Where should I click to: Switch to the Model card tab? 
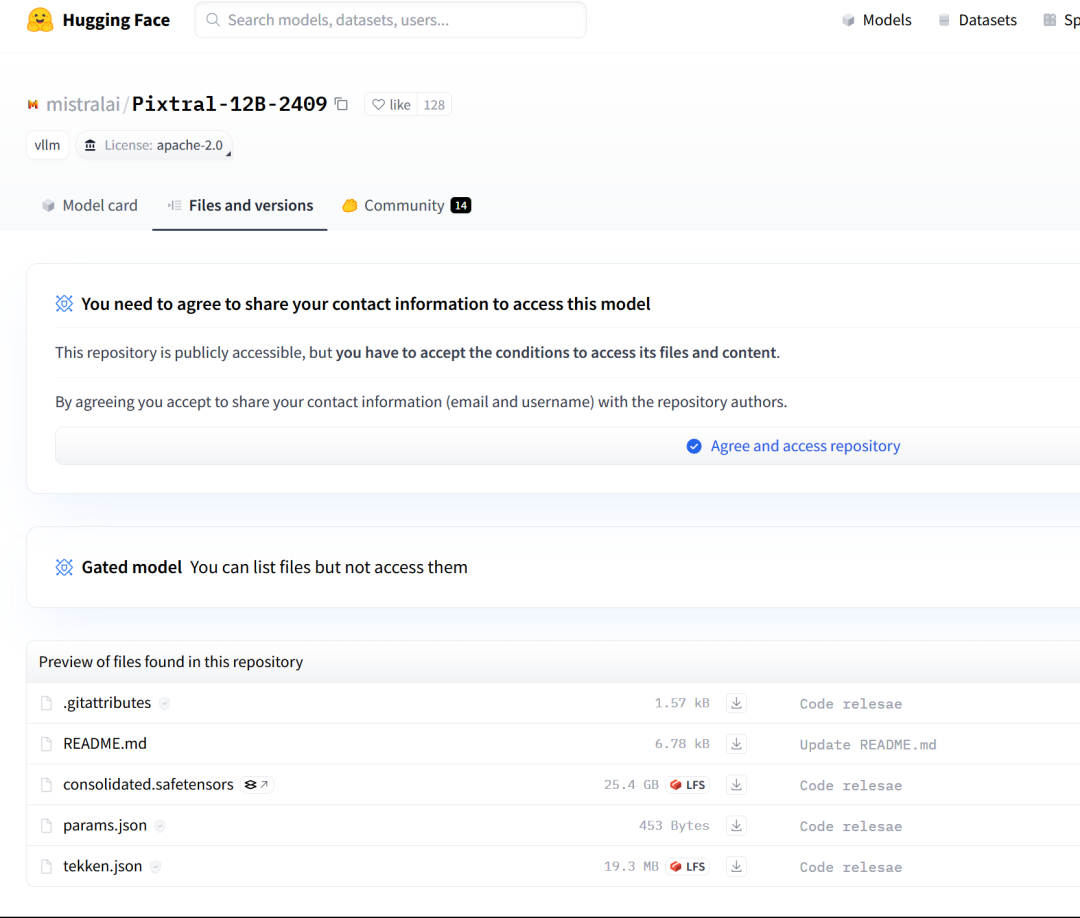click(90, 205)
